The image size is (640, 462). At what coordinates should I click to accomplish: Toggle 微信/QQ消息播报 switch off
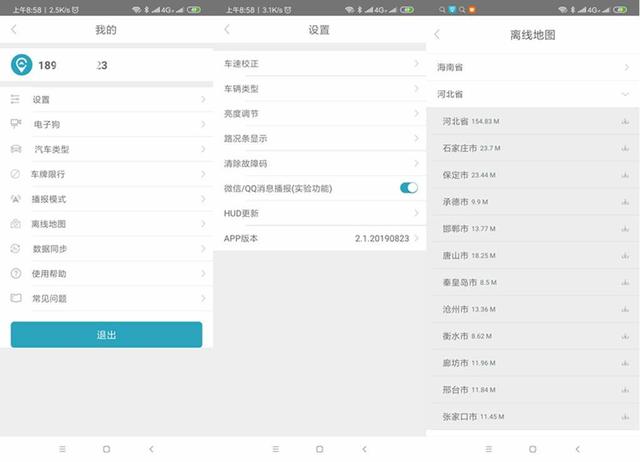409,188
